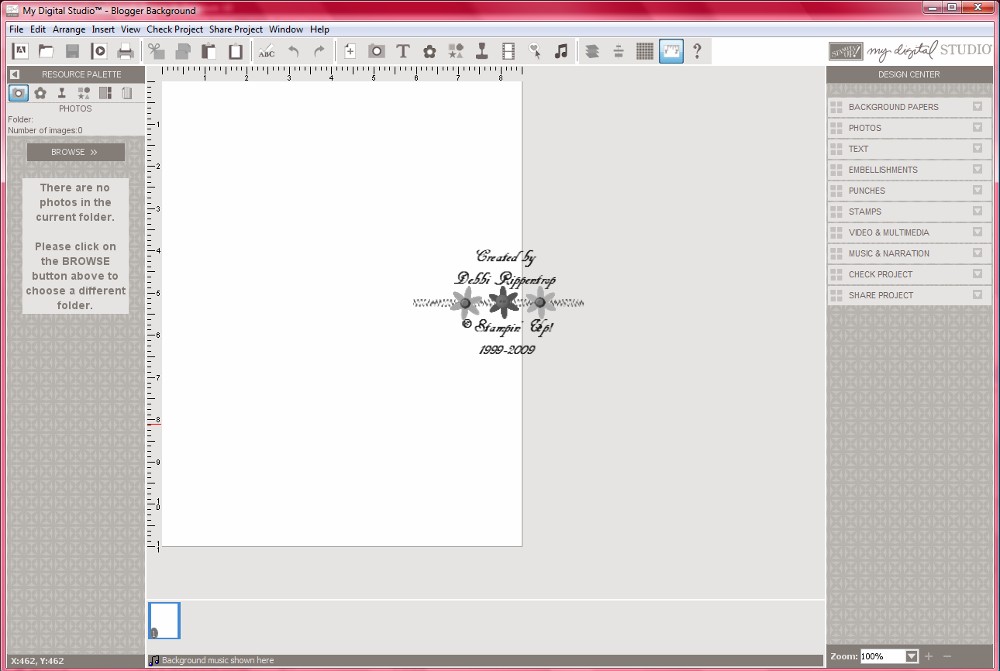The height and width of the screenshot is (671, 1000).
Task: Open the Insert menu
Action: click(103, 29)
